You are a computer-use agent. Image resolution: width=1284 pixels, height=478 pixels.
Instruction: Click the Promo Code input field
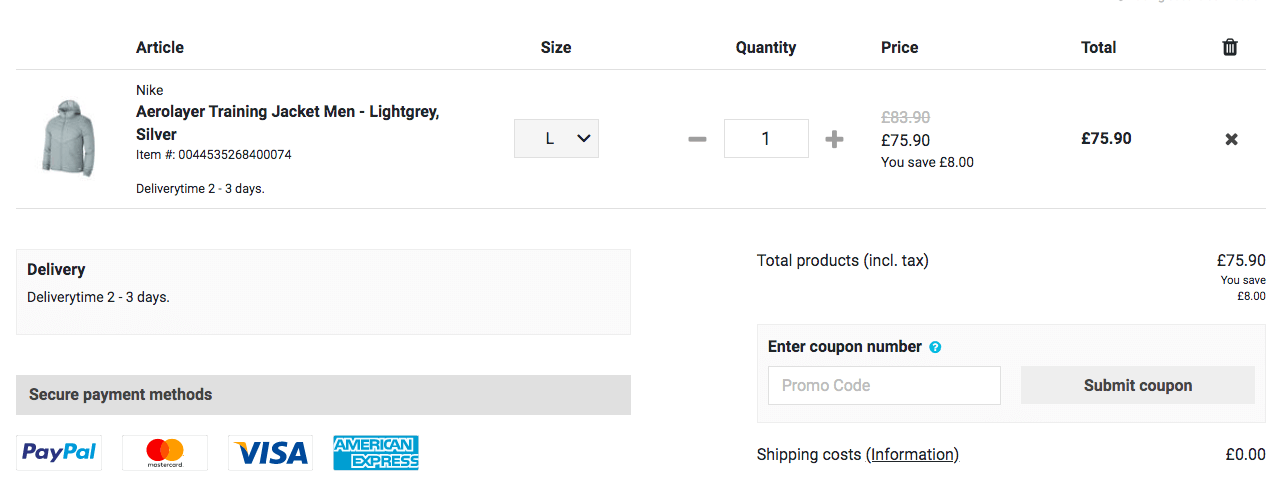884,385
